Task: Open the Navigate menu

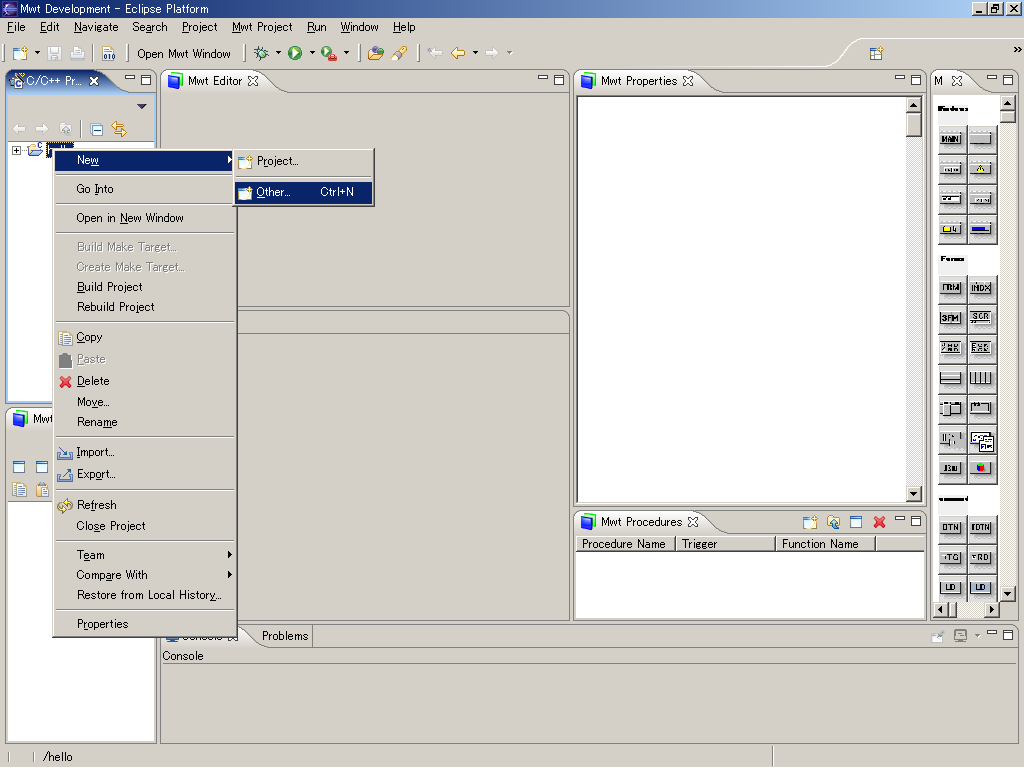Action: pos(96,27)
